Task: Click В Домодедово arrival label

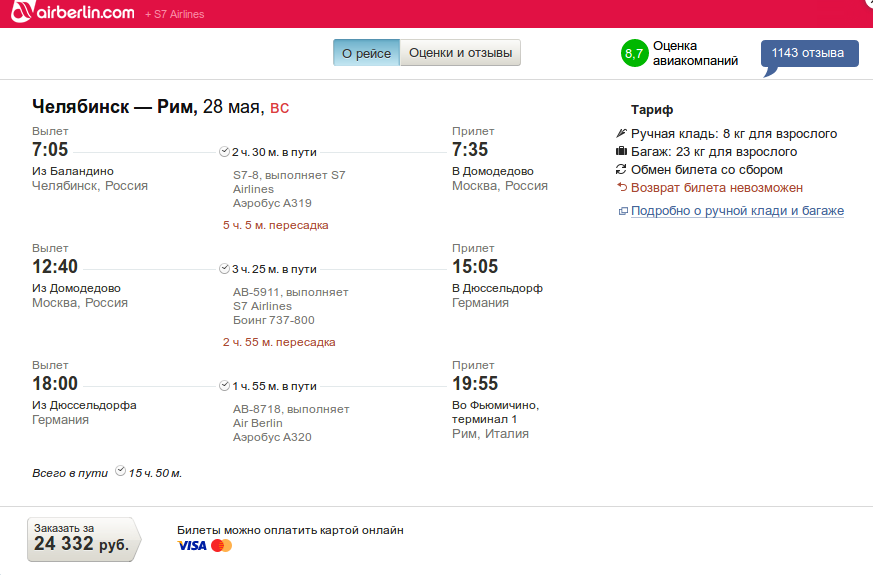Action: pos(493,171)
